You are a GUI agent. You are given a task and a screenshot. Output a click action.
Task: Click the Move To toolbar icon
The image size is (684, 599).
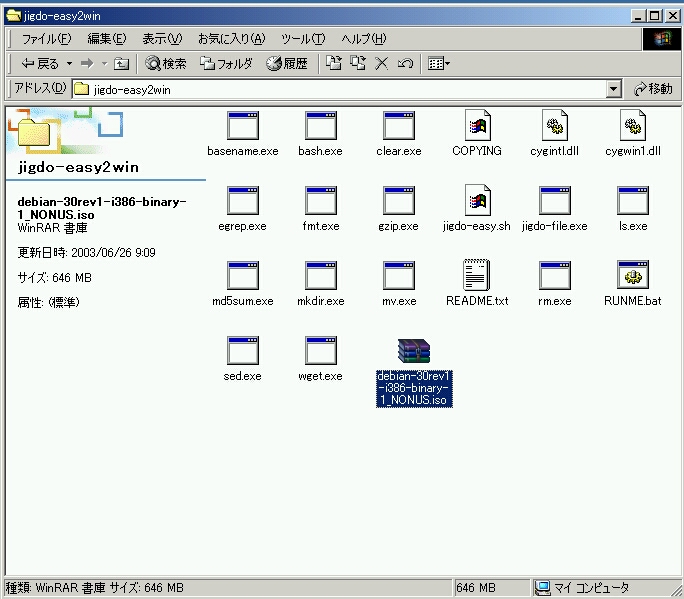click(x=334, y=64)
